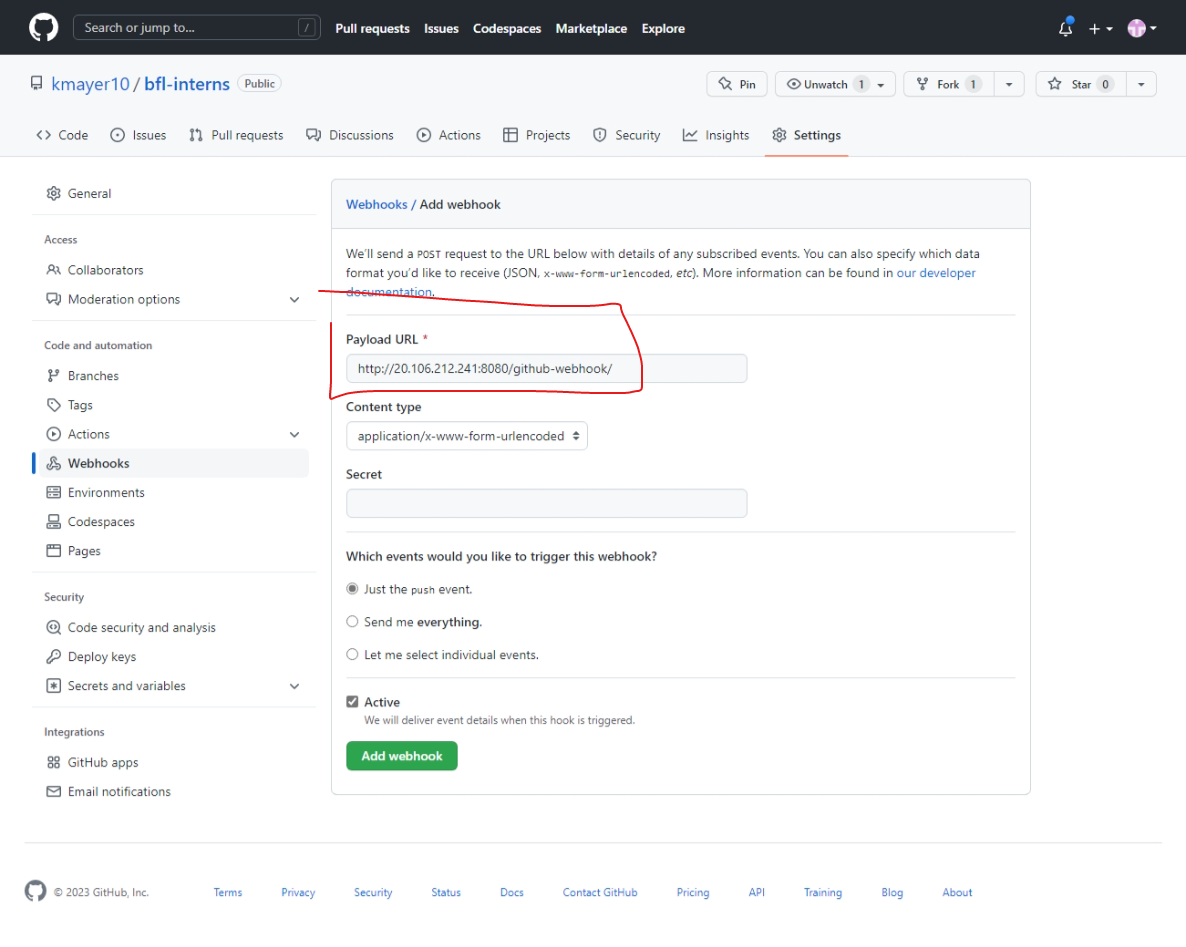Open GitHub apps under Integrations
Viewport: 1186px width, 947px height.
coord(100,762)
